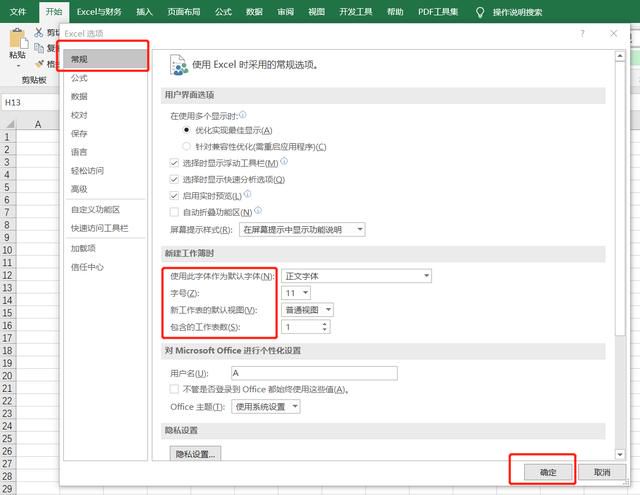Select 快速访问工具栏 in the options sidebar

coord(105,228)
